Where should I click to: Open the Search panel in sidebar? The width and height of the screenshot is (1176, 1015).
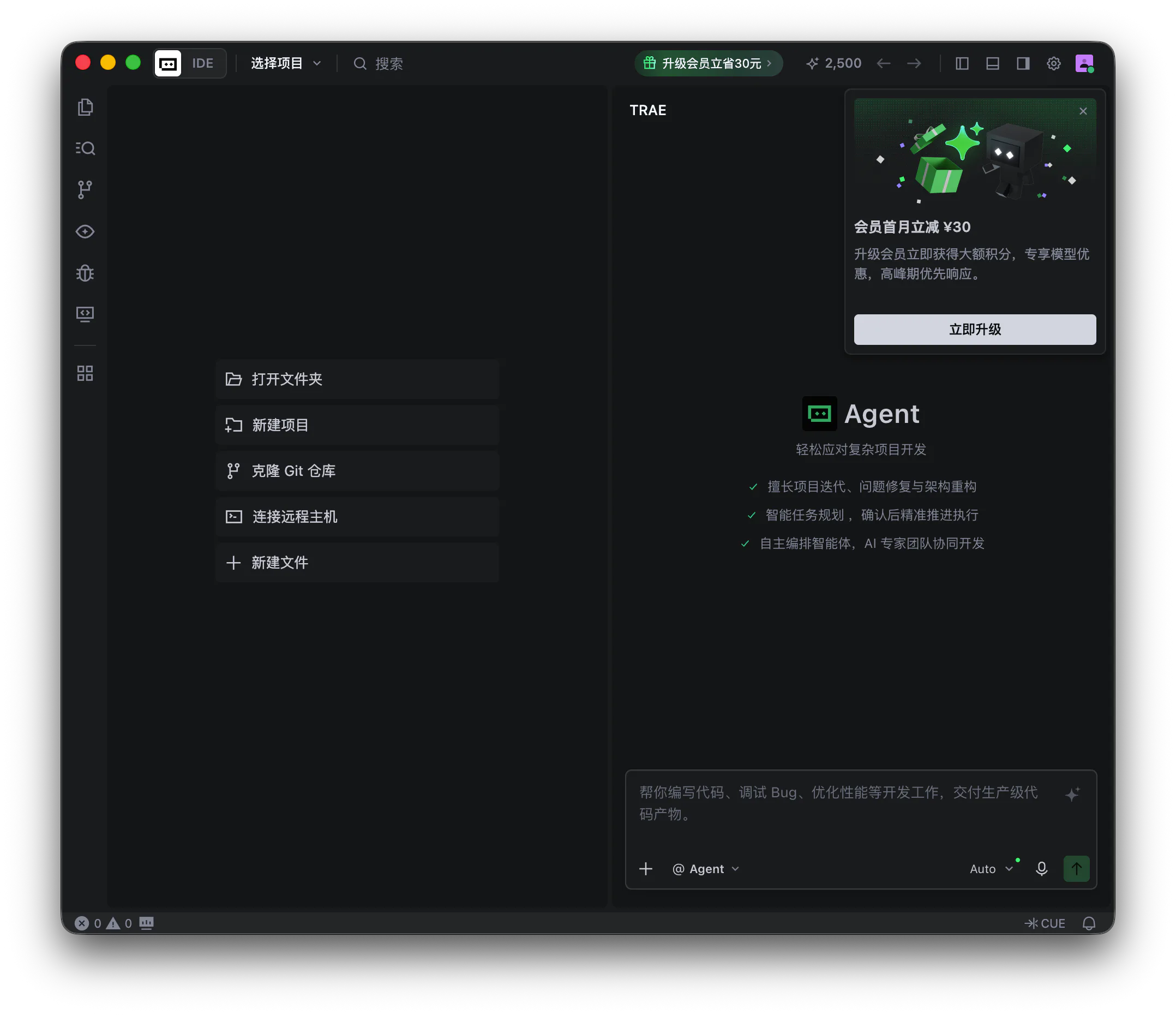[x=85, y=148]
